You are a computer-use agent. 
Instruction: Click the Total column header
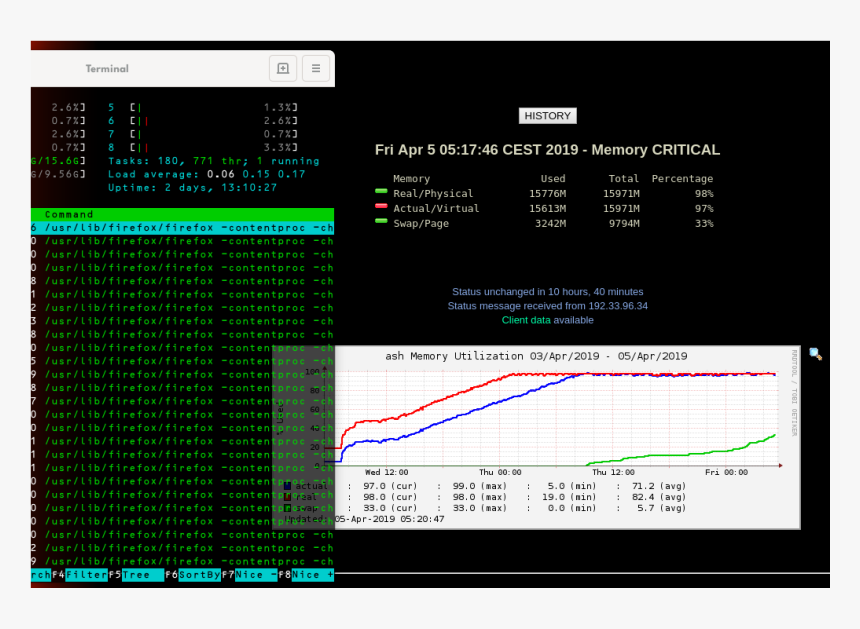point(624,179)
